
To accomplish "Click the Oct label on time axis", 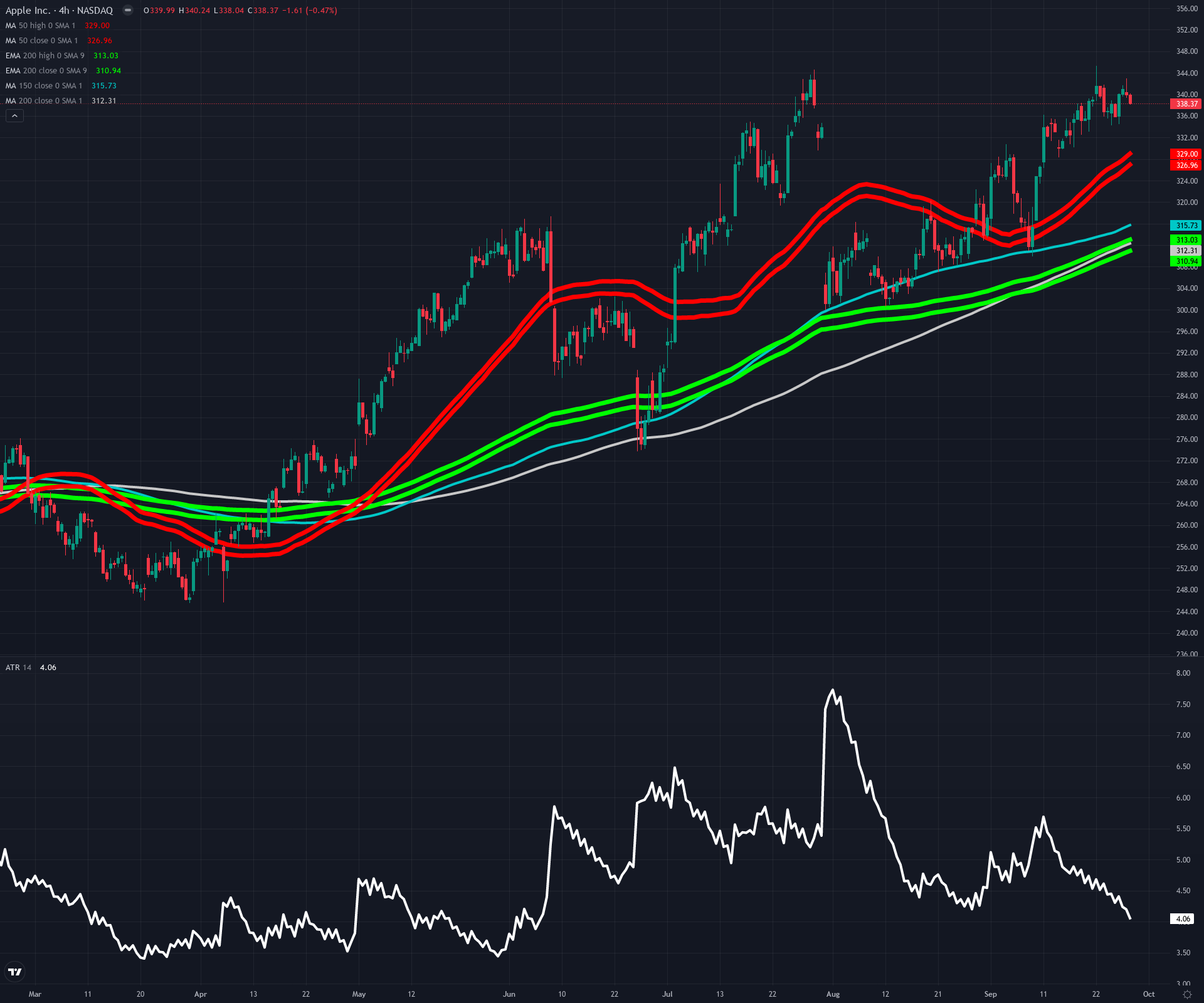I will 1149,994.
